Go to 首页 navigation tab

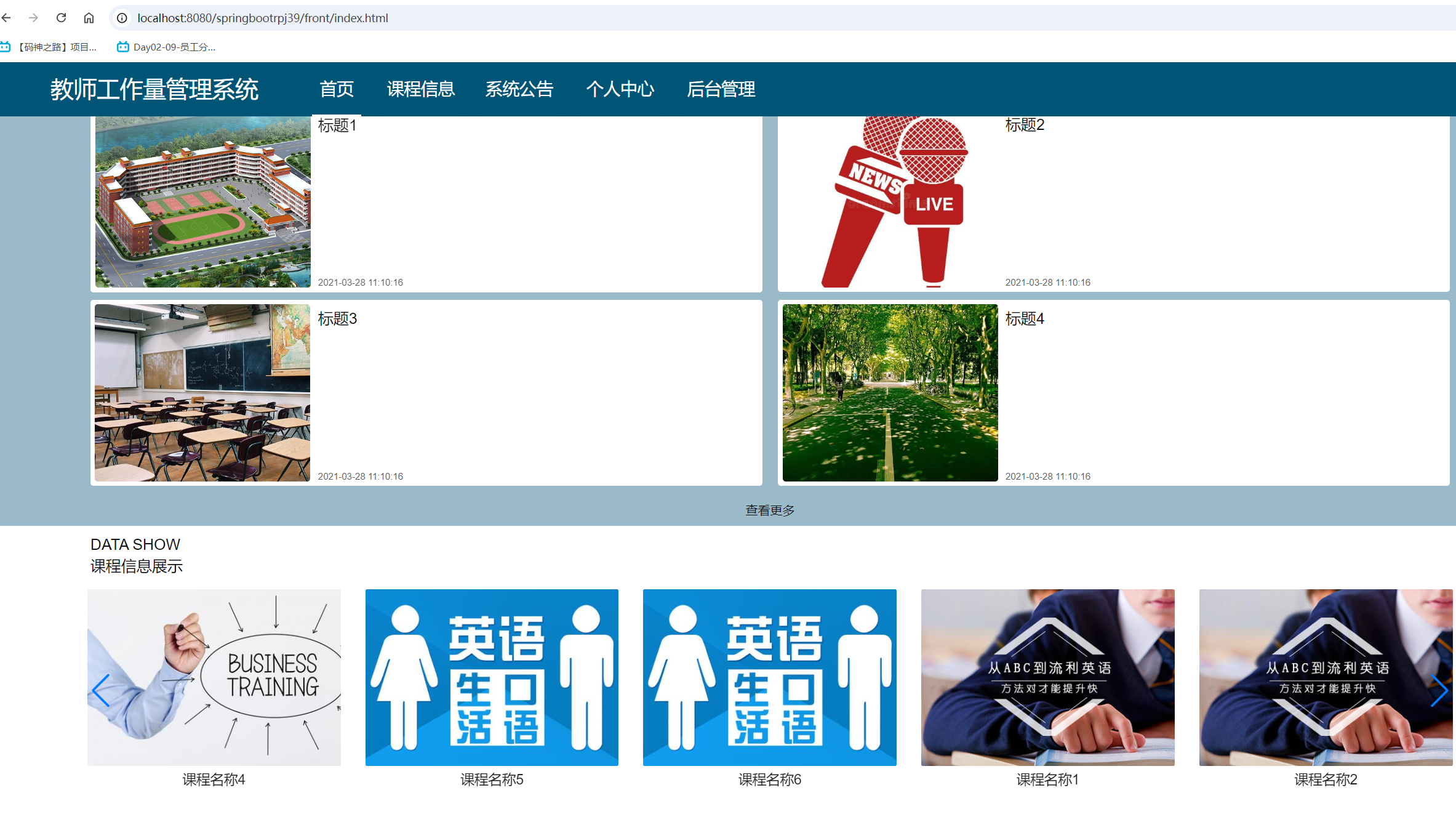click(x=336, y=89)
